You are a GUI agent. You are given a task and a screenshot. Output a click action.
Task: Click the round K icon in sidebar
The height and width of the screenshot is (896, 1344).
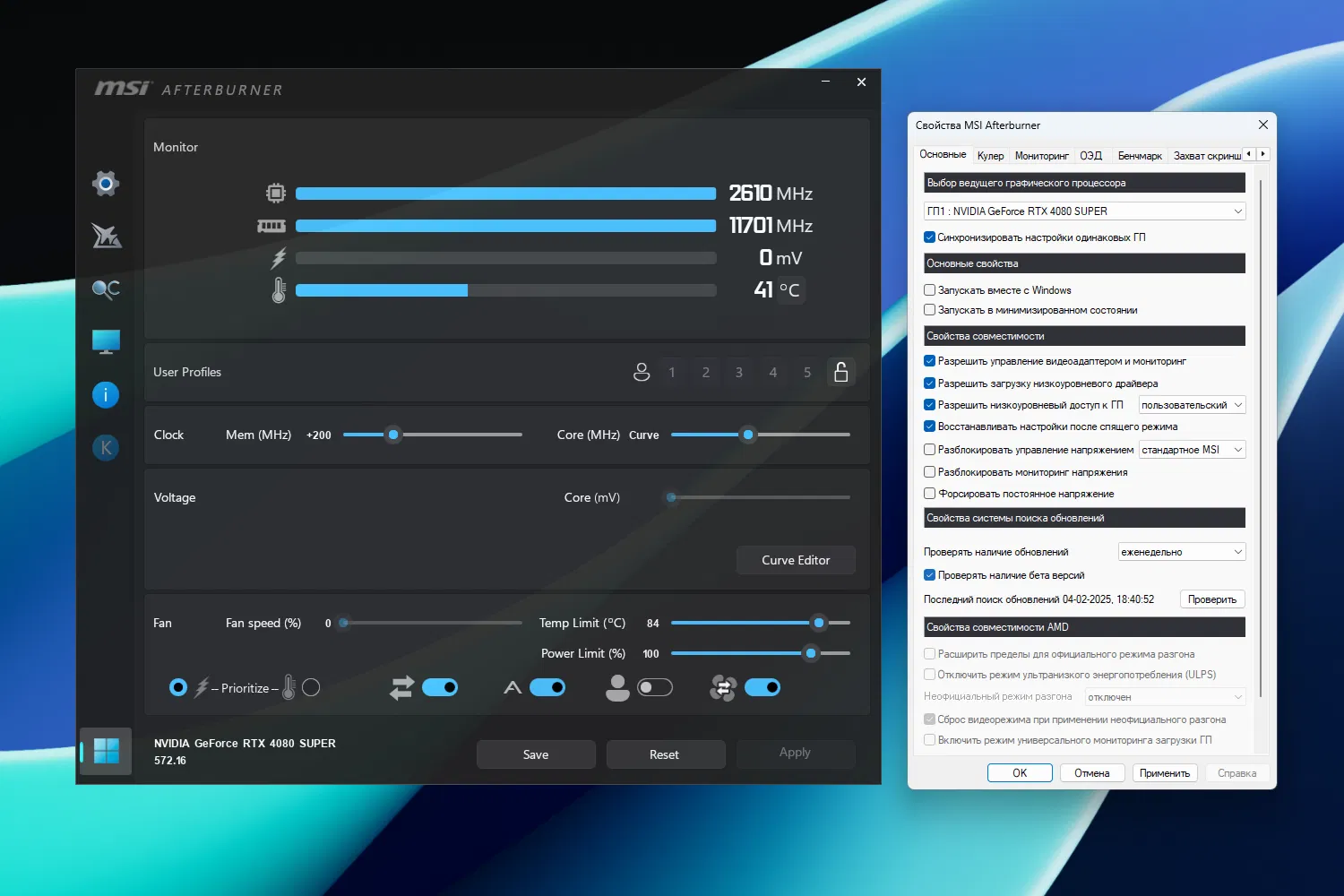click(x=106, y=447)
